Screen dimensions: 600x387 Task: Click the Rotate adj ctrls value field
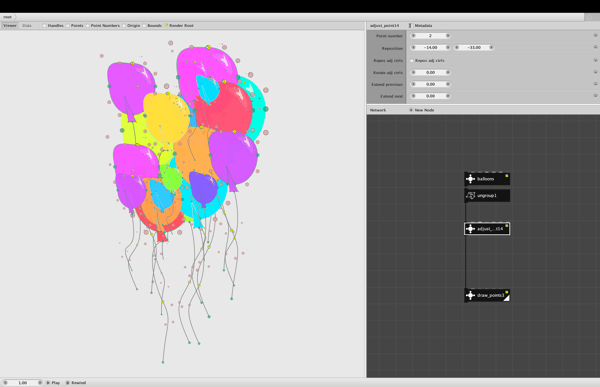[x=430, y=72]
